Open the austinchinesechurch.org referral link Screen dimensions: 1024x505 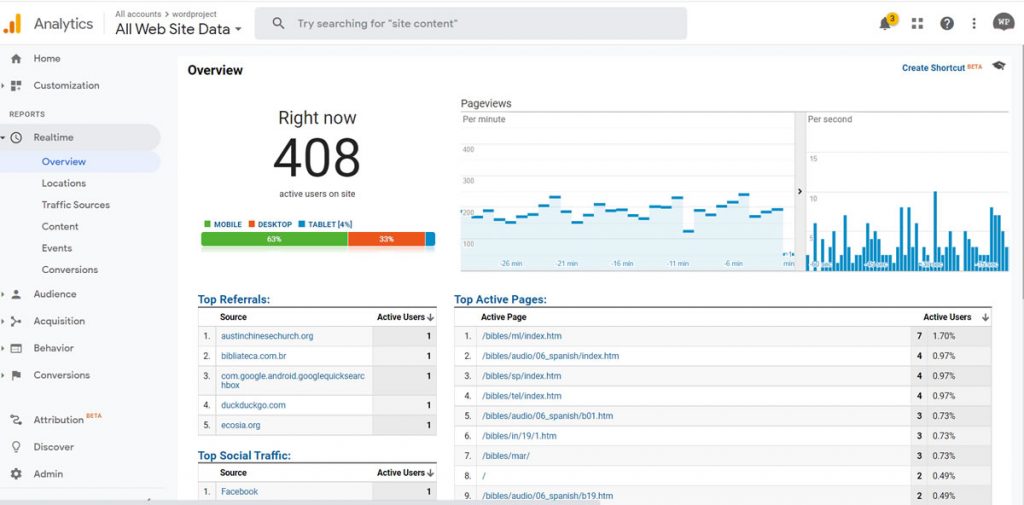[x=267, y=336]
